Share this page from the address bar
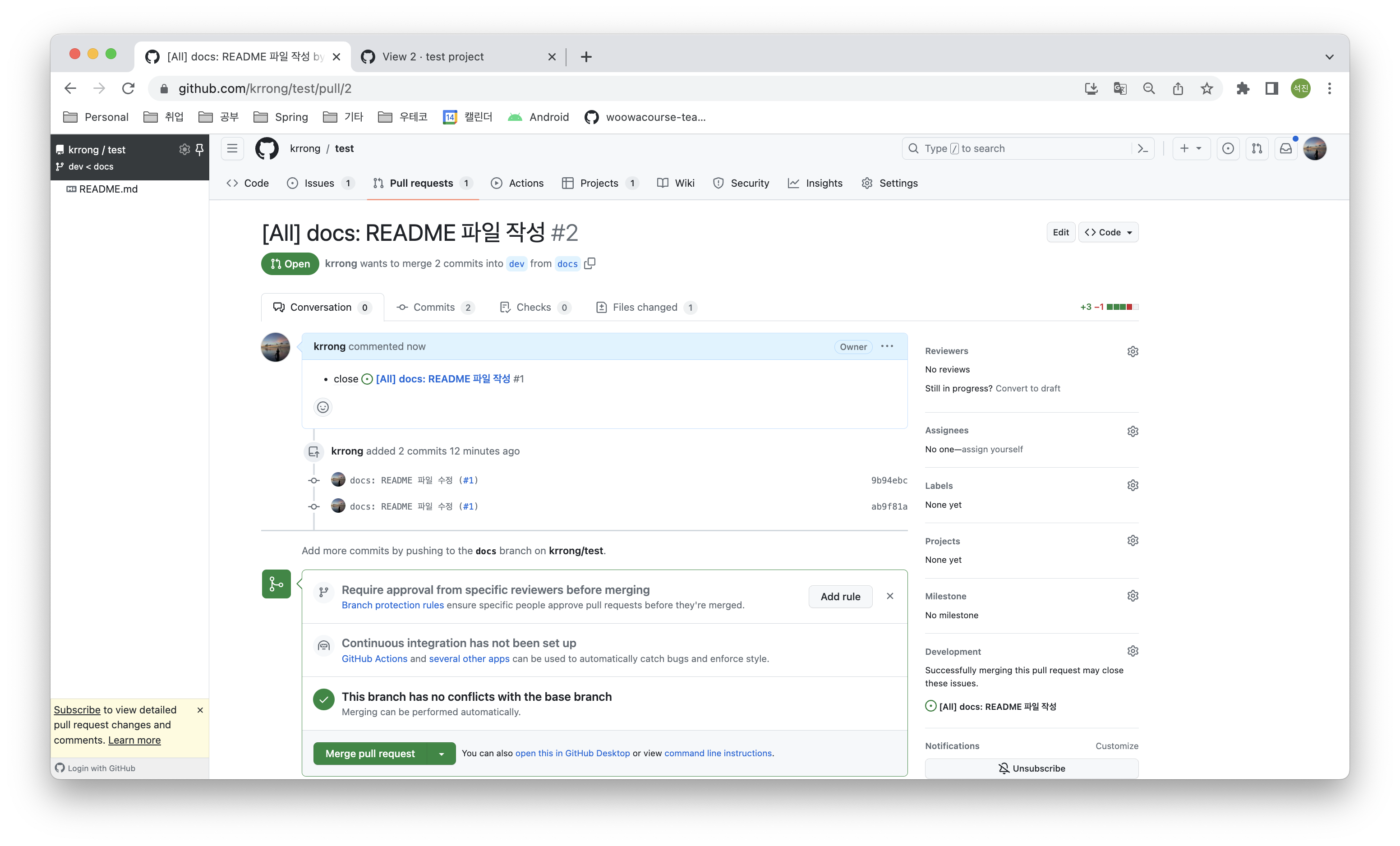 tap(1178, 89)
